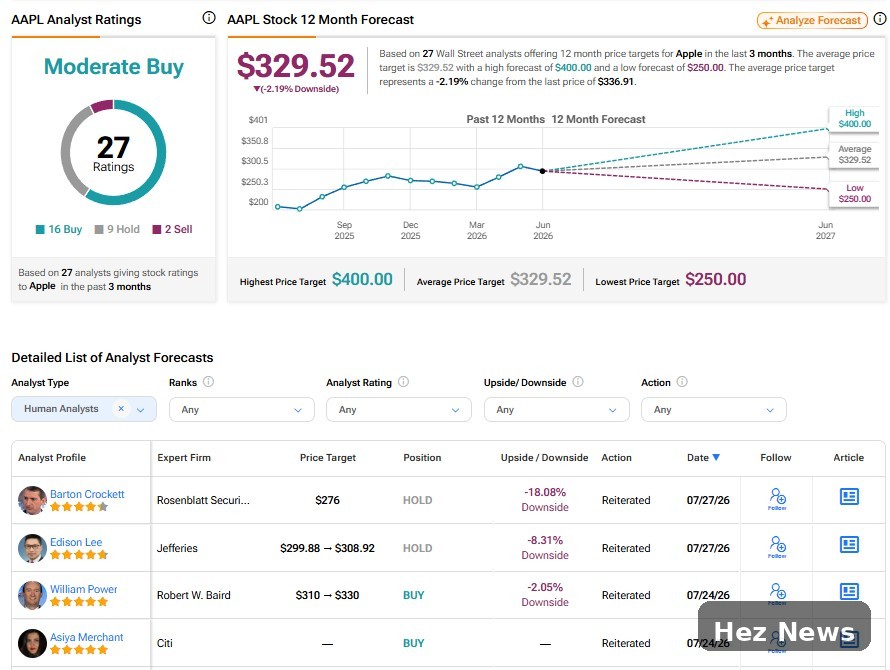This screenshot has height=670, width=890.
Task: Open the article icon for William Power
Action: coord(849,592)
